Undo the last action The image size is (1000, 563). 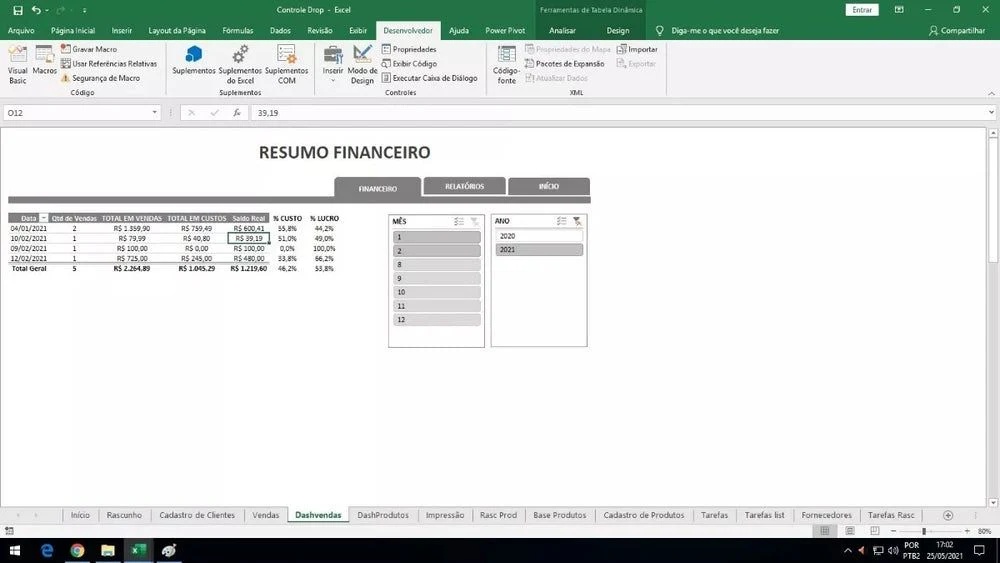[x=36, y=10]
